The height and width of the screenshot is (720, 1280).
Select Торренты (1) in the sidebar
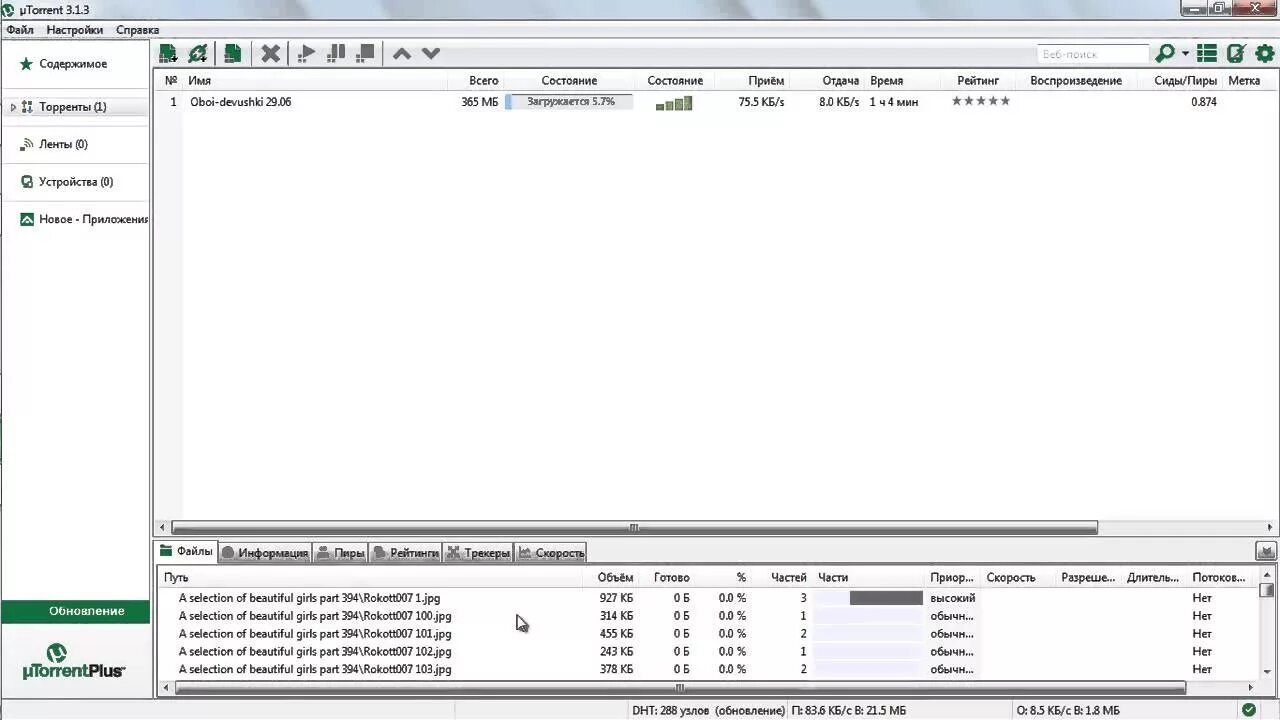tap(72, 107)
